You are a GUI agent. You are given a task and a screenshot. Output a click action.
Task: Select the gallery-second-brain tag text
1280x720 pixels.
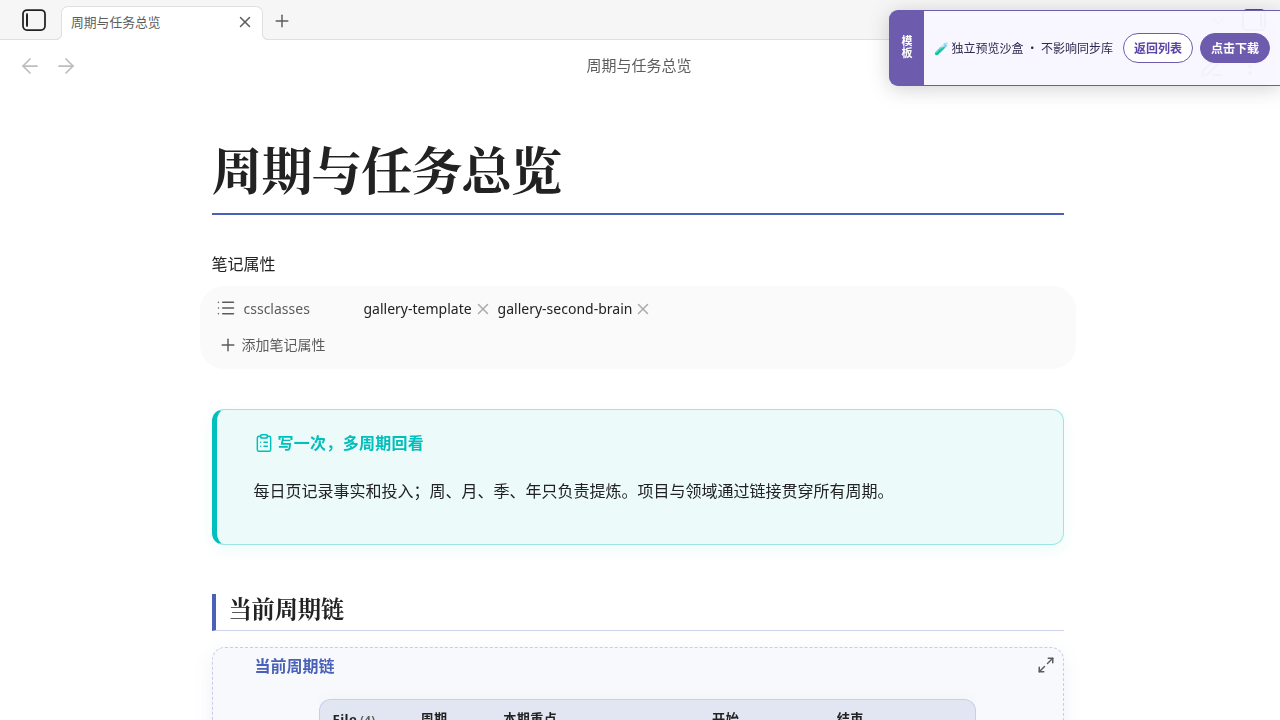(565, 309)
